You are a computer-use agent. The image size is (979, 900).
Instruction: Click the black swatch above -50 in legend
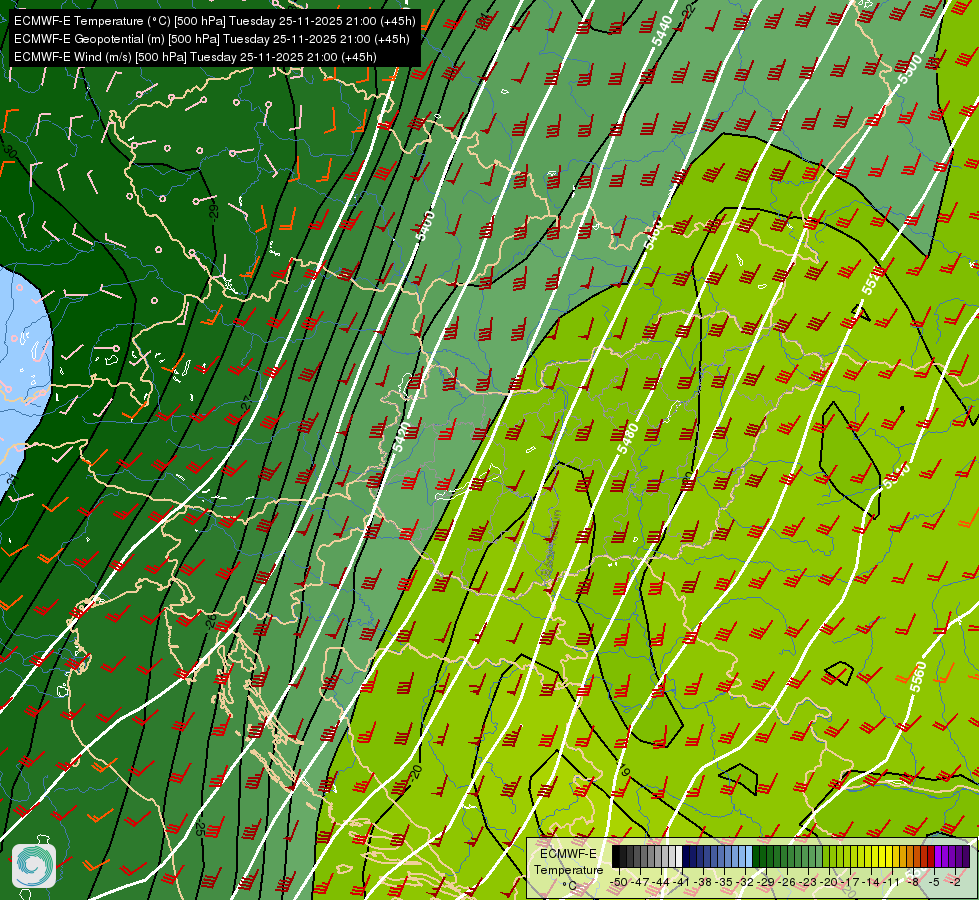pyautogui.click(x=616, y=857)
